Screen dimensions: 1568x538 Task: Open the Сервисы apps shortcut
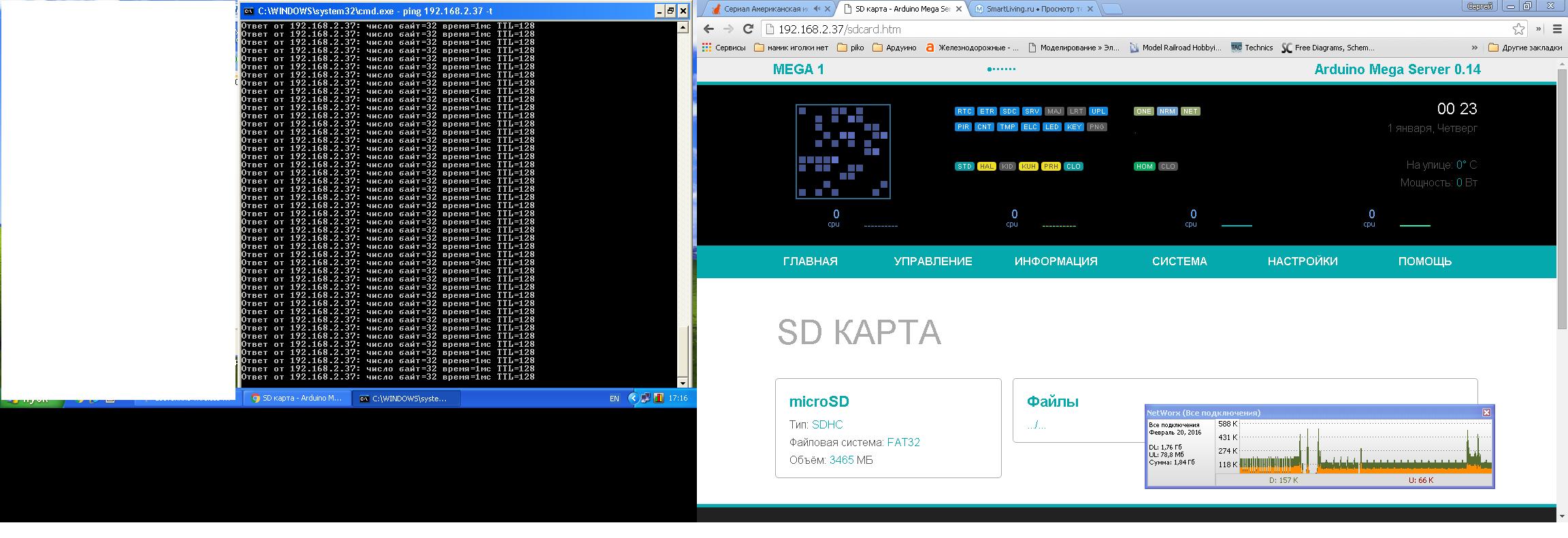(x=724, y=48)
